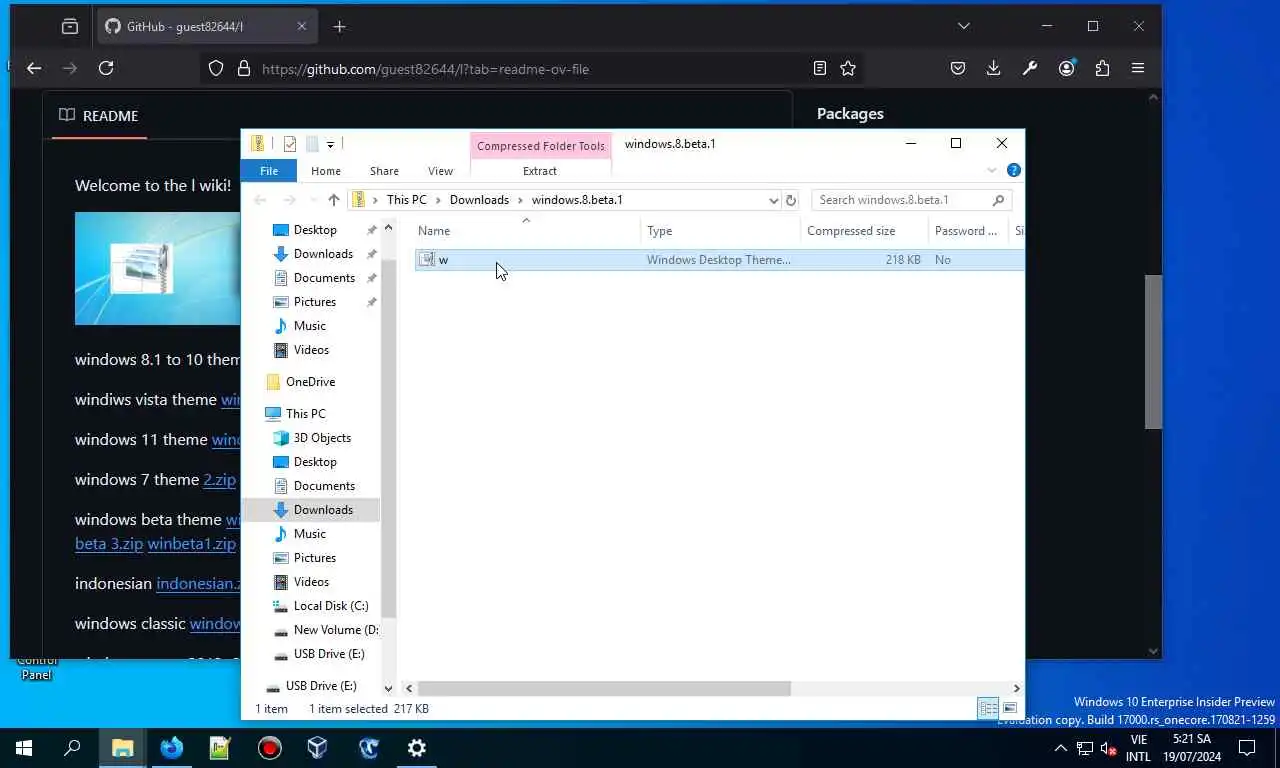Open New Volume D: in navigation pane
This screenshot has width=1280, height=768.
[335, 630]
